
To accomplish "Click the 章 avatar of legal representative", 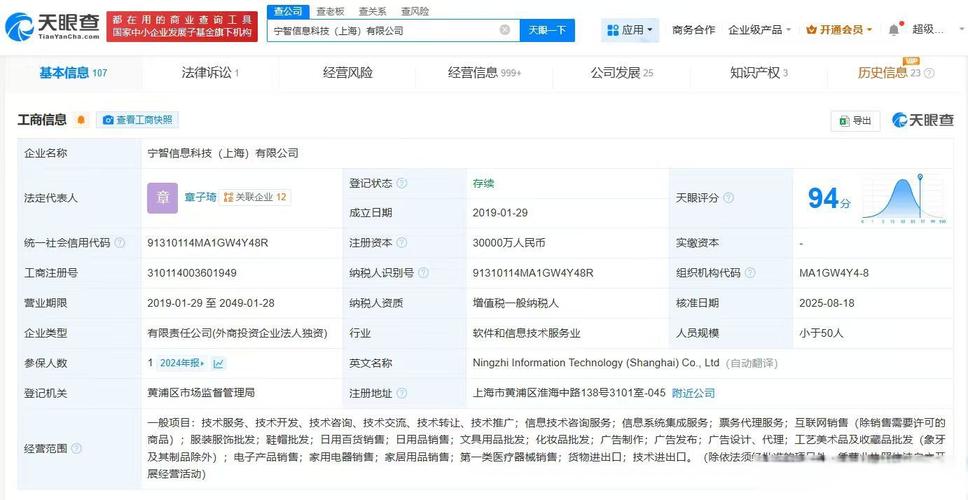I will [162, 198].
